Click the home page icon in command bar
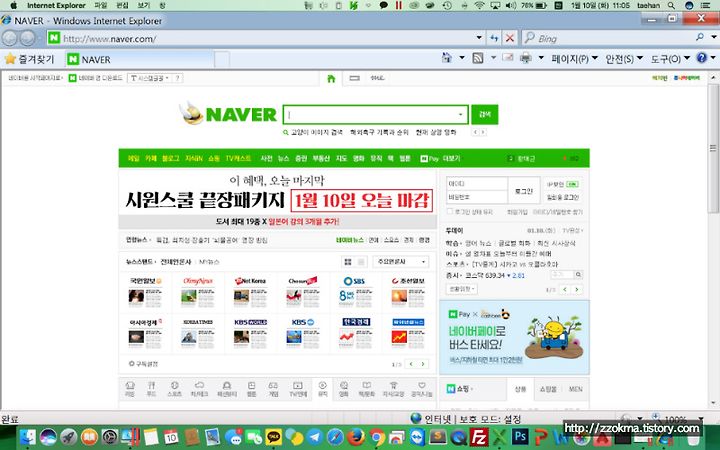Viewport: 720px width, 450px height. tap(446, 58)
